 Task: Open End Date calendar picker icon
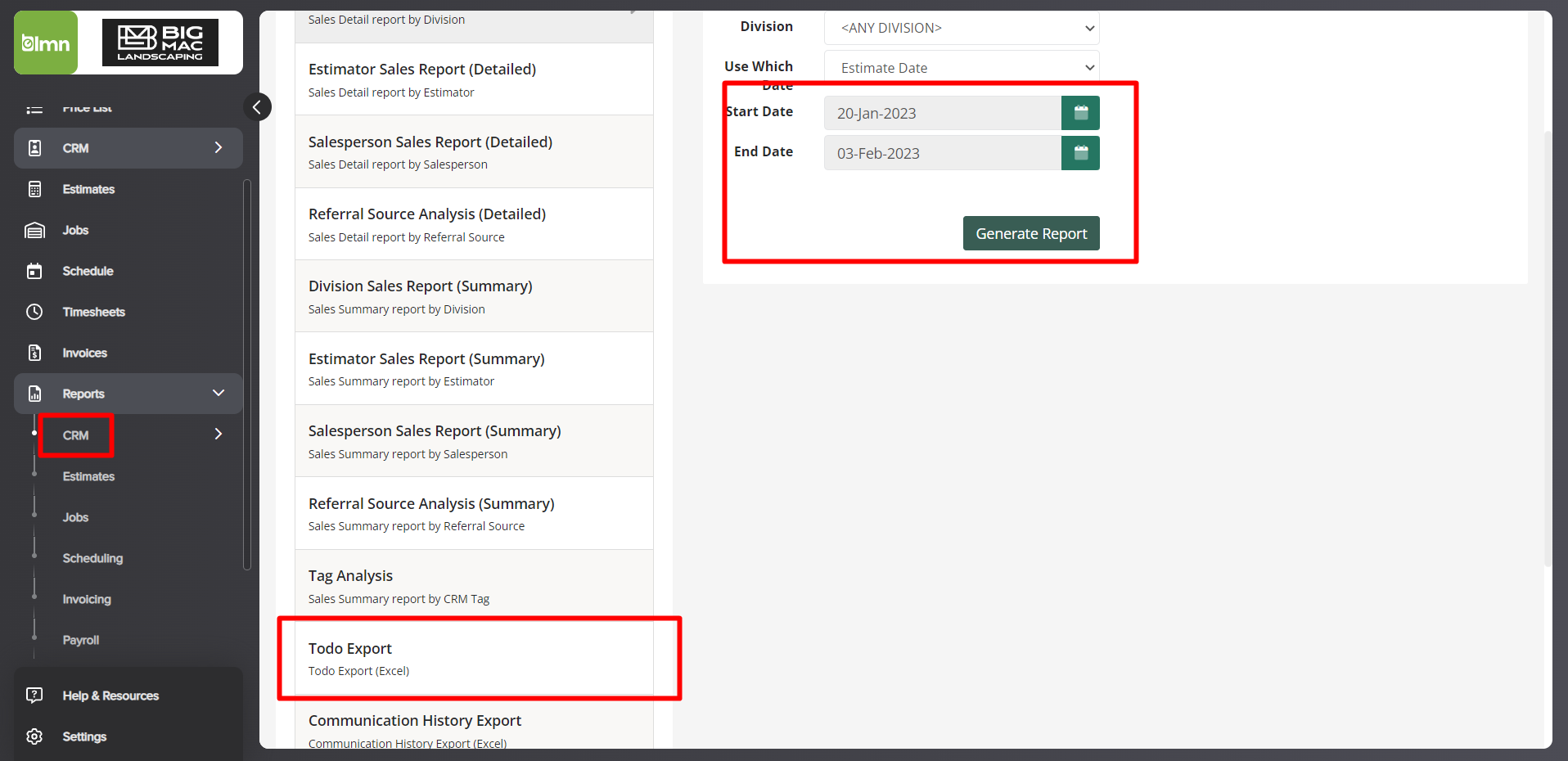[x=1080, y=153]
